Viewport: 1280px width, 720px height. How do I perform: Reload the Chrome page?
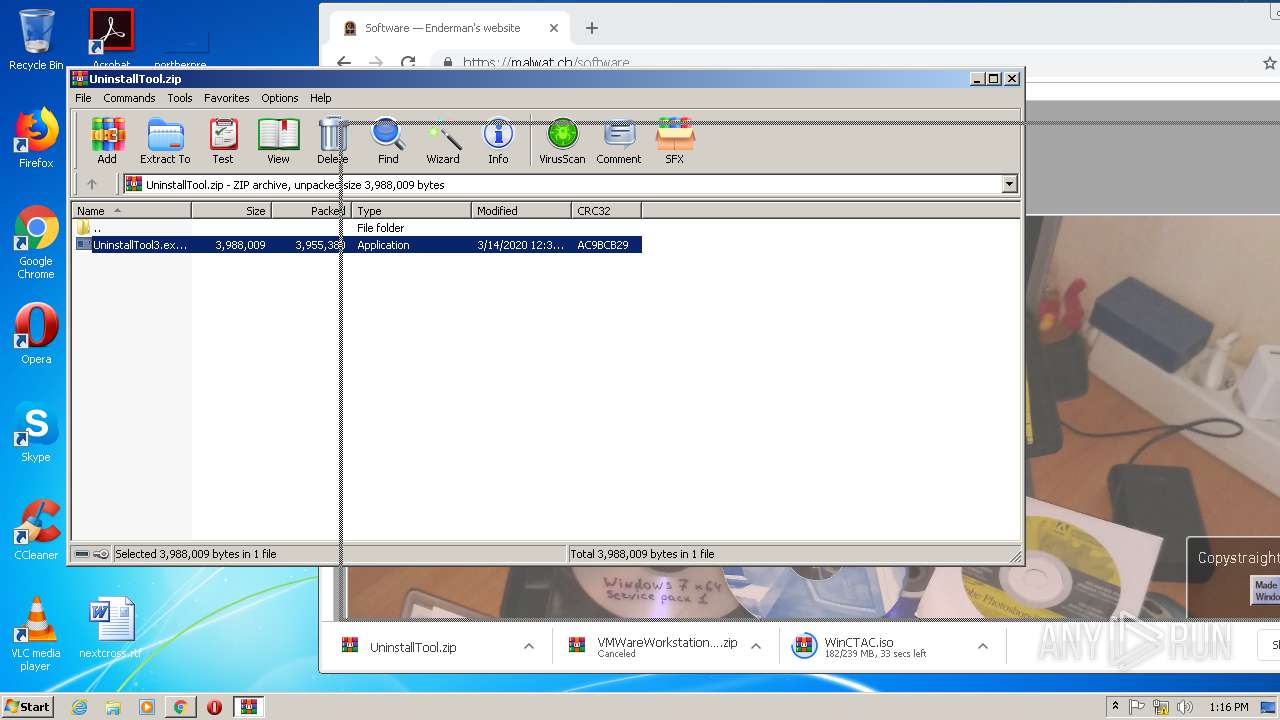click(x=408, y=62)
